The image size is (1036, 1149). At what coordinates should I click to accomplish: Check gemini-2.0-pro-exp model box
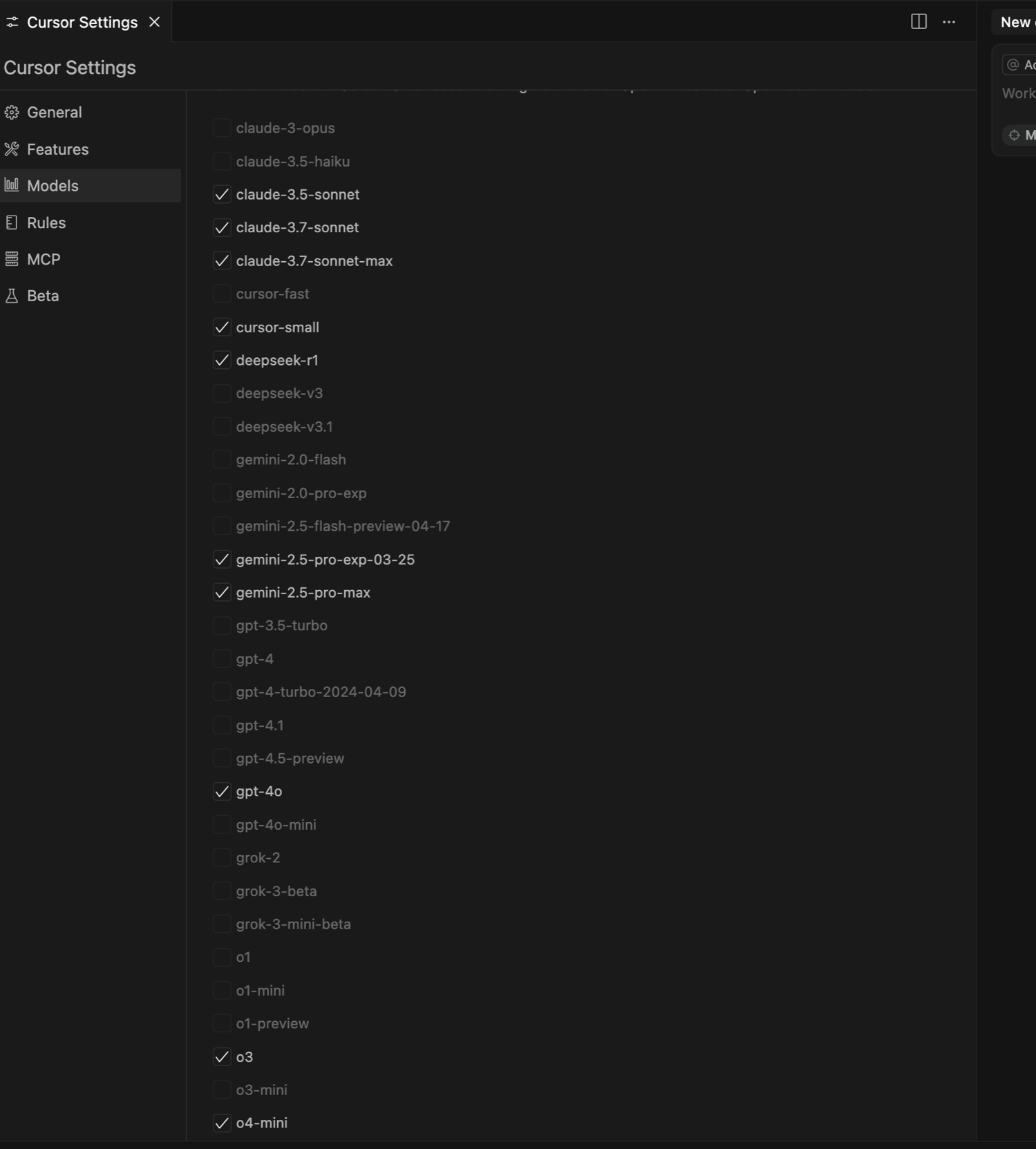(222, 493)
